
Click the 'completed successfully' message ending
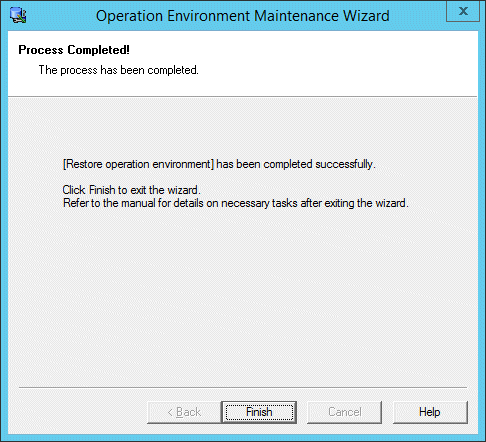pyautogui.click(x=319, y=164)
